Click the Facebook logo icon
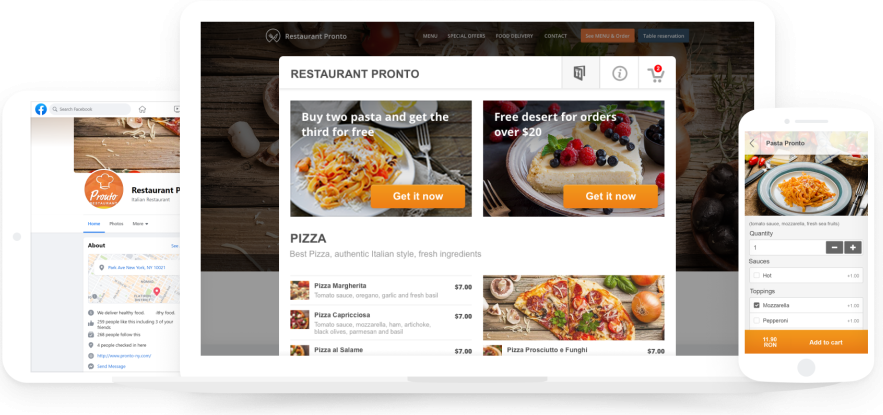This screenshot has height=415, width=883. (x=41, y=109)
